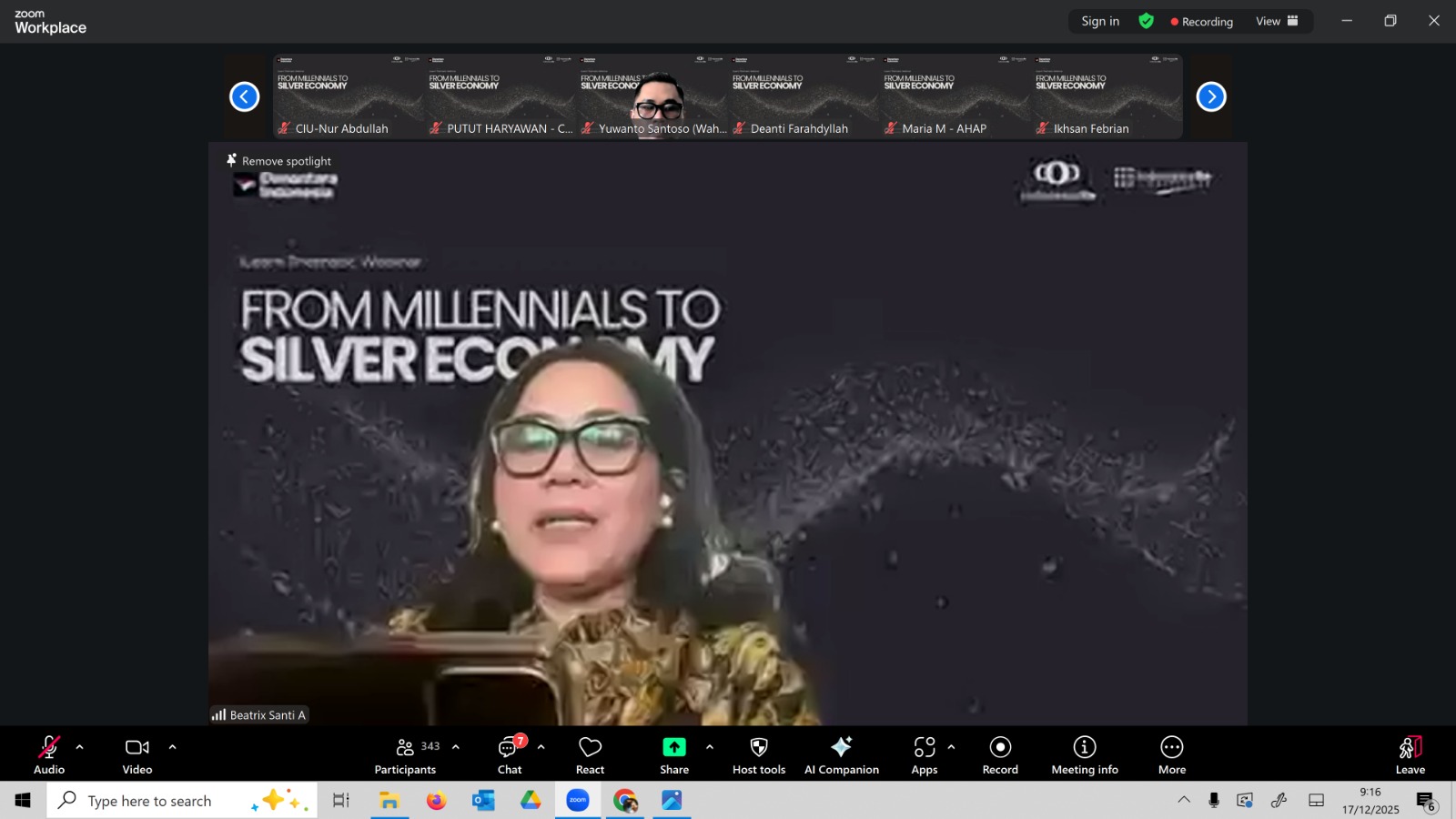
Task: Select Yuwanto Santoso video thumbnail
Action: click(x=652, y=96)
